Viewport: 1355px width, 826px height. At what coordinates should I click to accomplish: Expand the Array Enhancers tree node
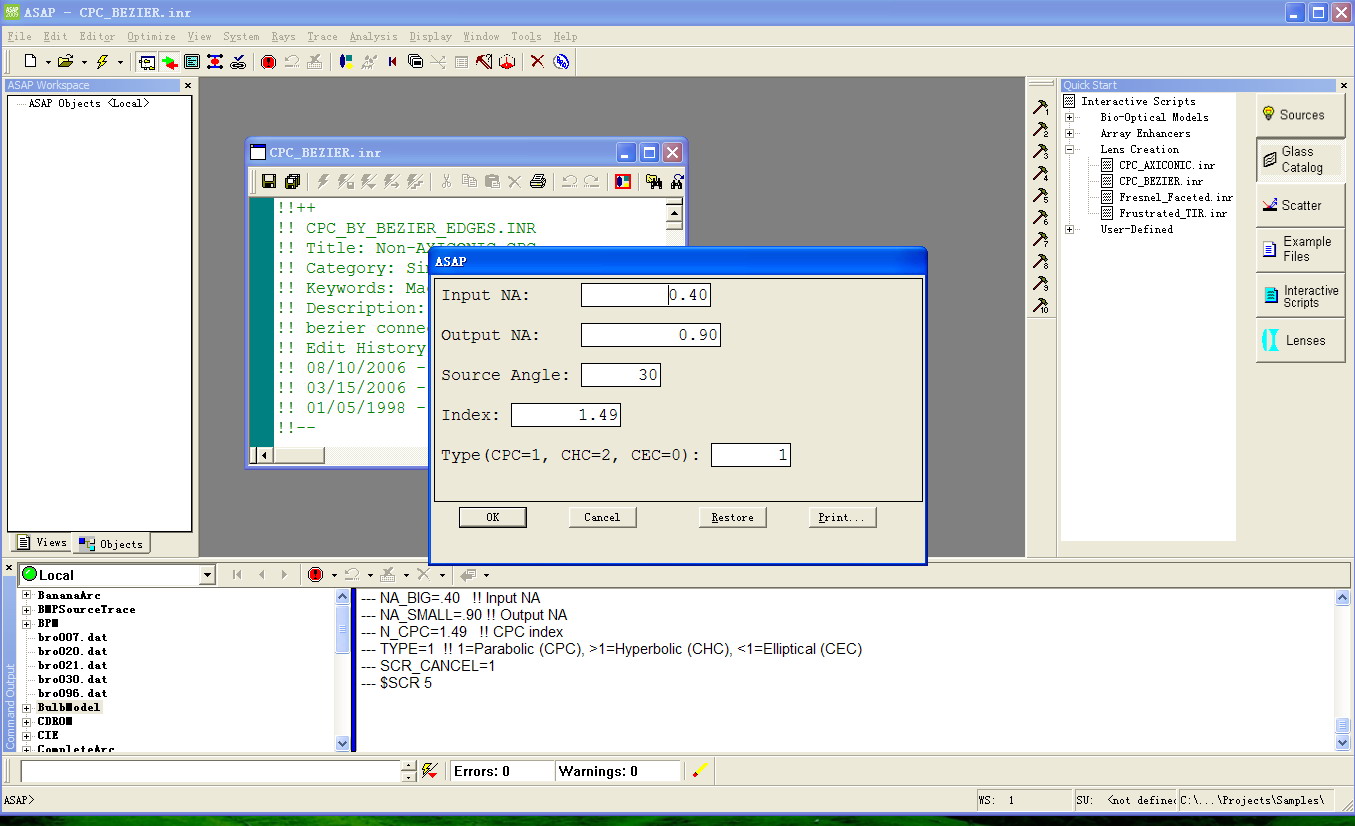click(x=1069, y=133)
